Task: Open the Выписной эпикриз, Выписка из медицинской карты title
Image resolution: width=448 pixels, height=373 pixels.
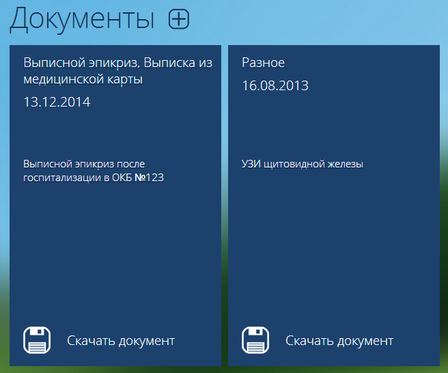Action: pos(118,71)
